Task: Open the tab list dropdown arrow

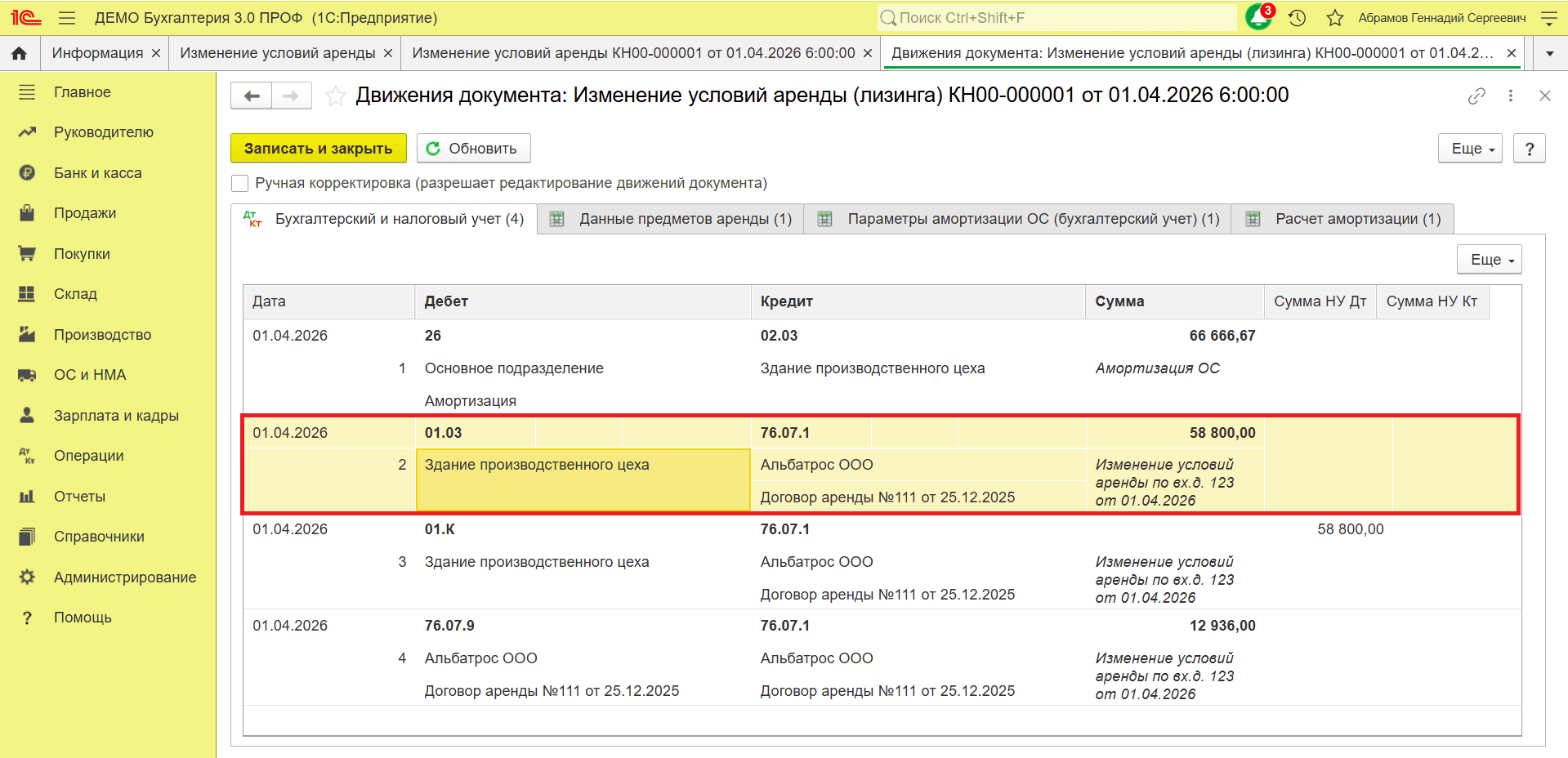Action: (1550, 53)
